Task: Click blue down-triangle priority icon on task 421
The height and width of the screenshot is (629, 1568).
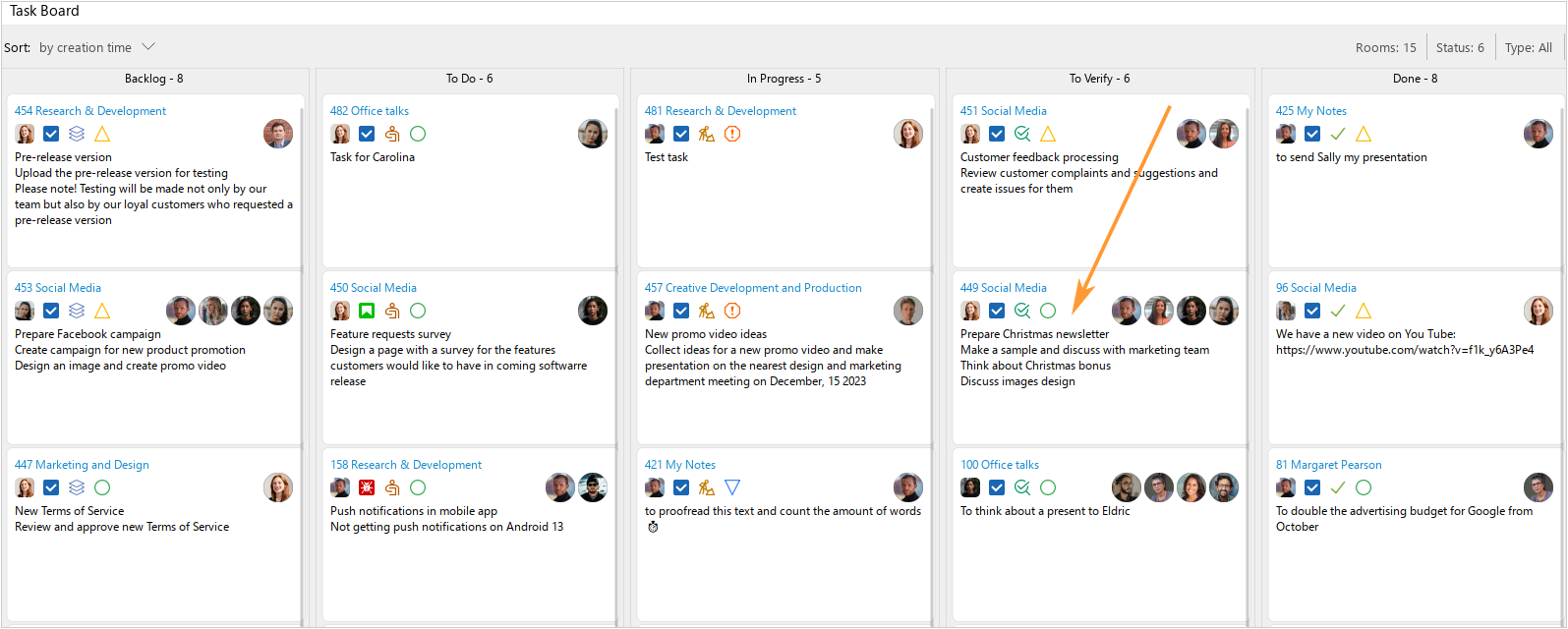Action: 732,487
